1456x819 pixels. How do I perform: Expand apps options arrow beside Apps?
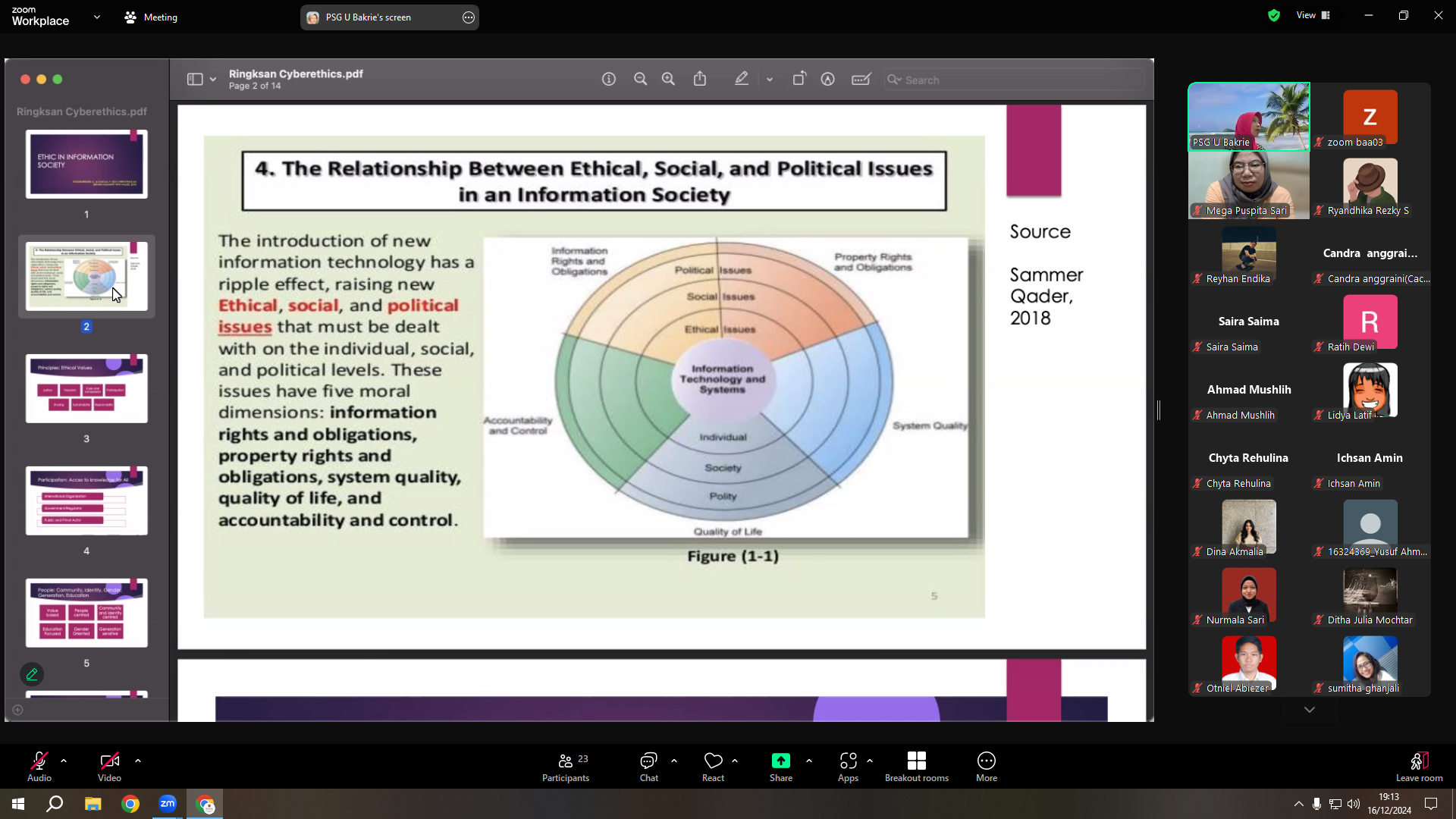(x=870, y=760)
